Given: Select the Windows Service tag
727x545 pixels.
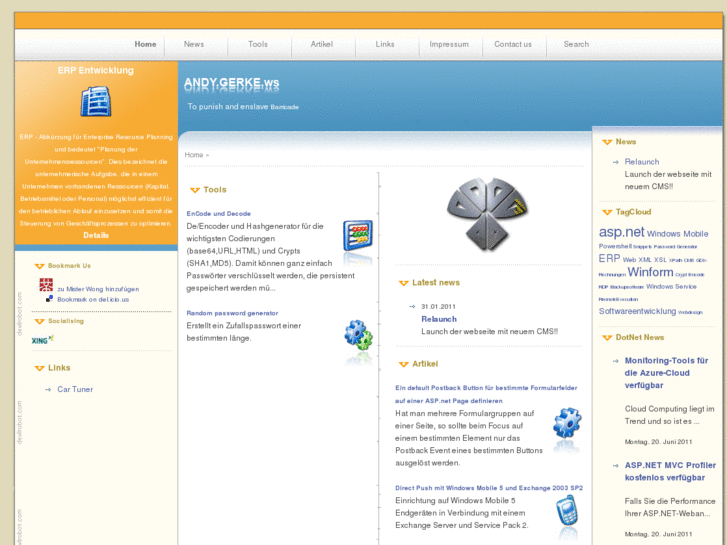Looking at the screenshot, I should point(671,287).
